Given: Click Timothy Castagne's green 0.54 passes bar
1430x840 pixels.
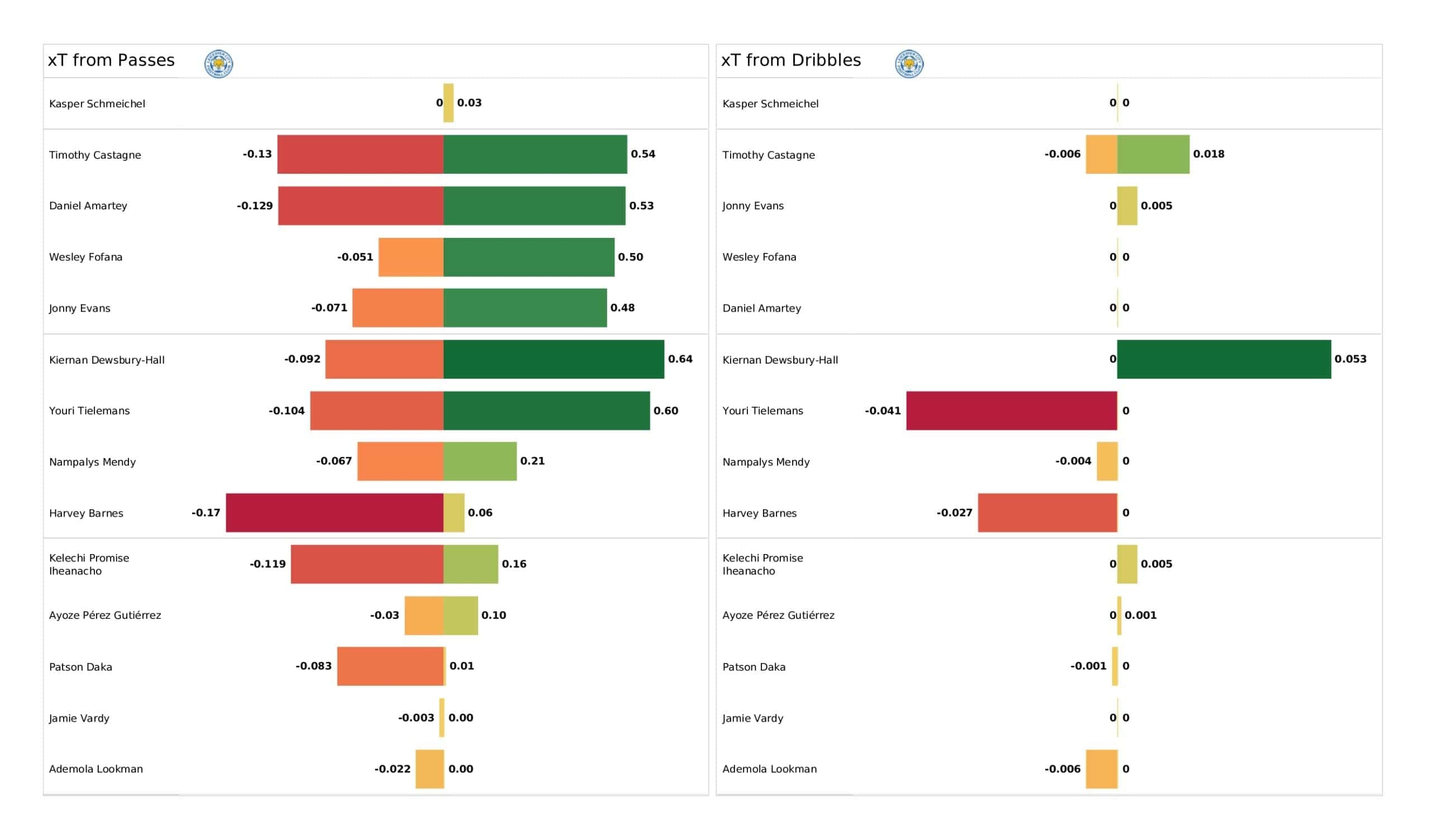Looking at the screenshot, I should [535, 154].
